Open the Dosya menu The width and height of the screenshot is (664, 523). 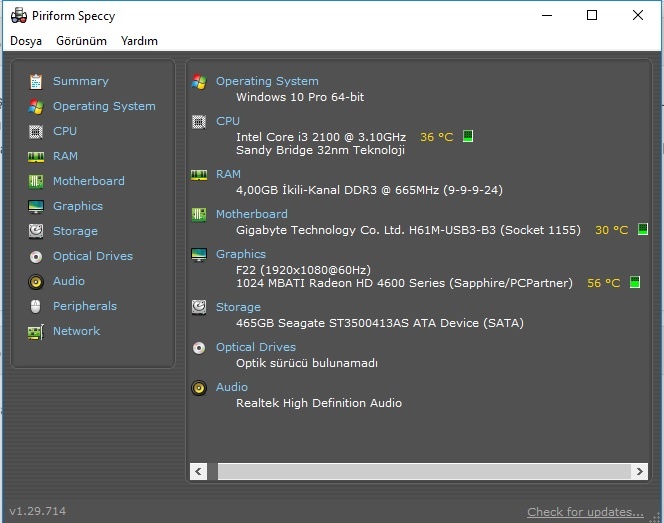pyautogui.click(x=26, y=41)
